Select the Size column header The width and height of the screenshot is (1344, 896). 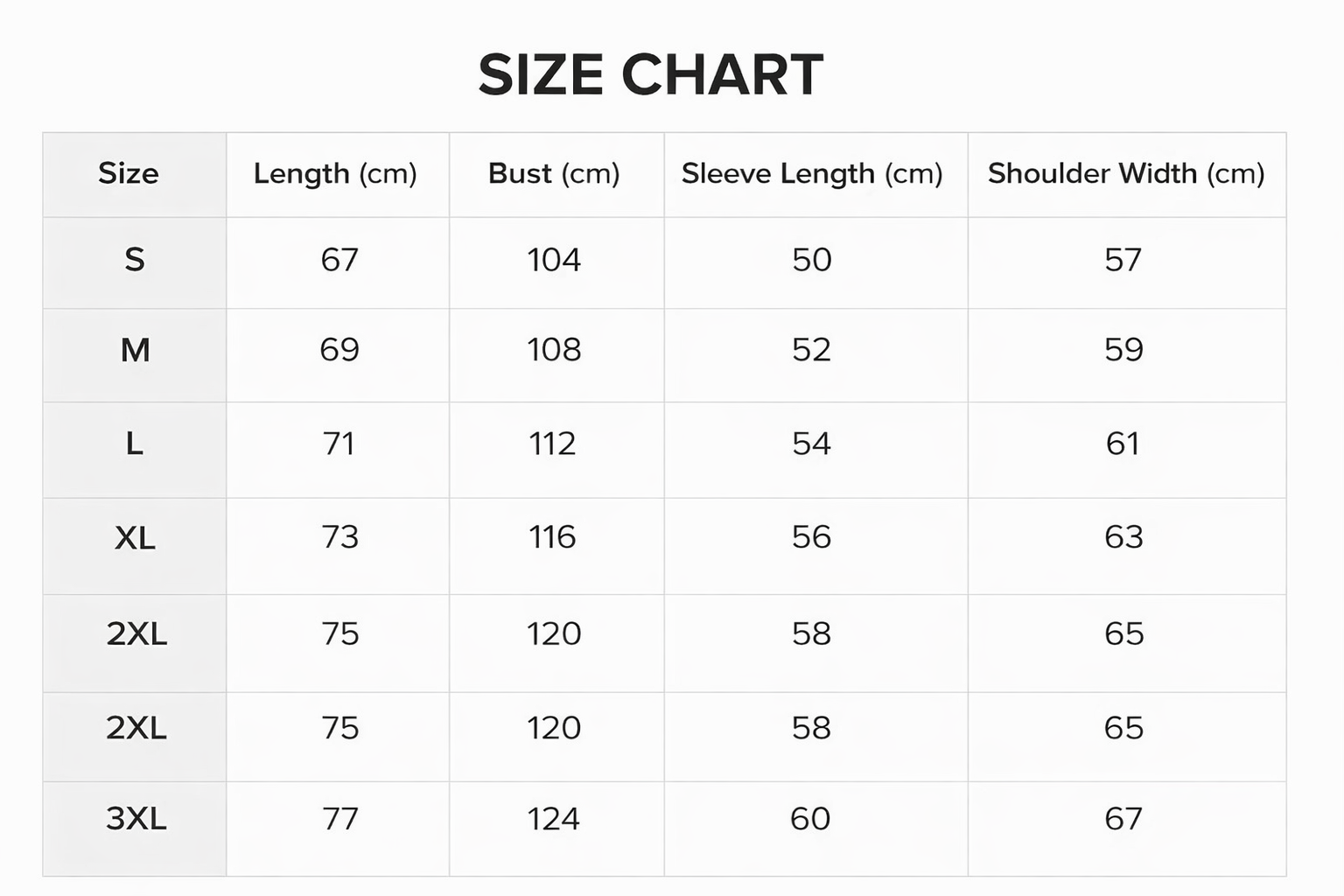(129, 173)
